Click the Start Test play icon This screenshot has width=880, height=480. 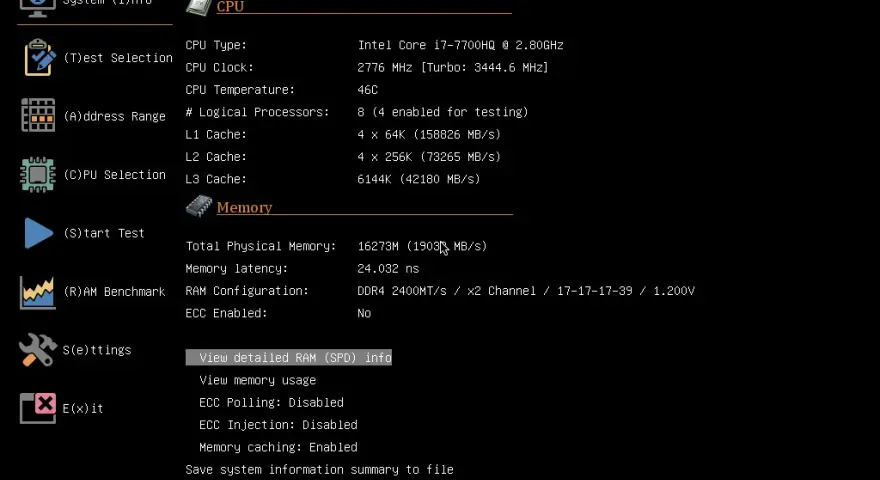(39, 233)
